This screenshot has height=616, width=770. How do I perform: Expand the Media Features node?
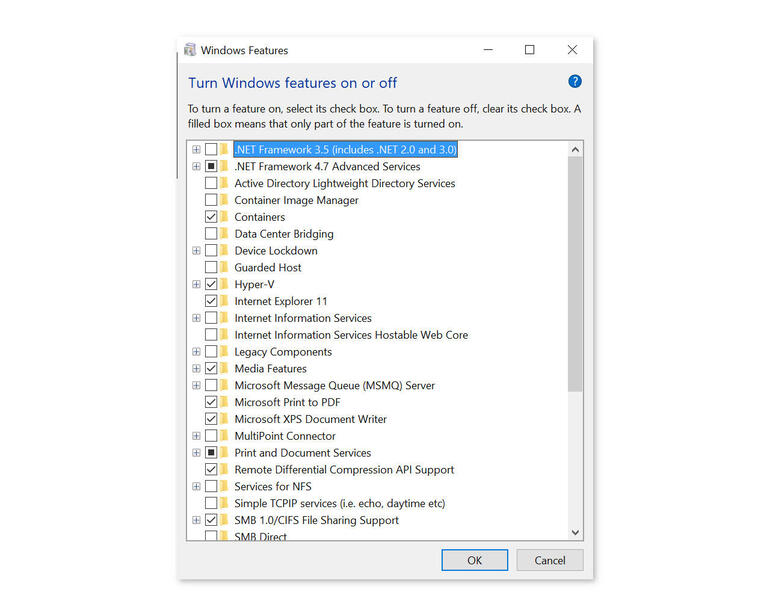196,368
